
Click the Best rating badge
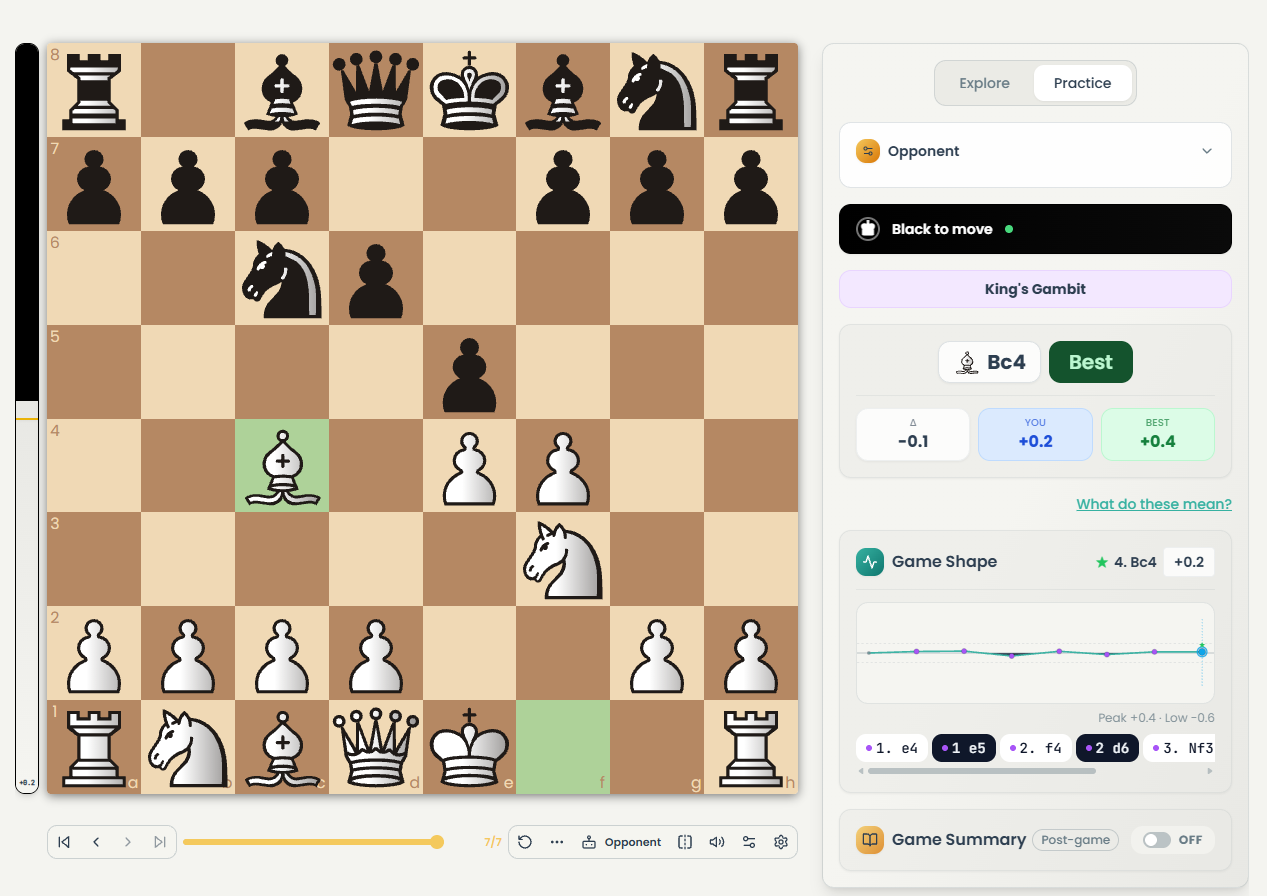pos(1091,362)
